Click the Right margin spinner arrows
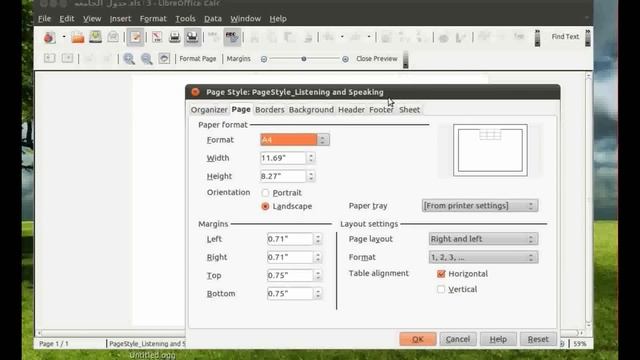 pos(318,258)
